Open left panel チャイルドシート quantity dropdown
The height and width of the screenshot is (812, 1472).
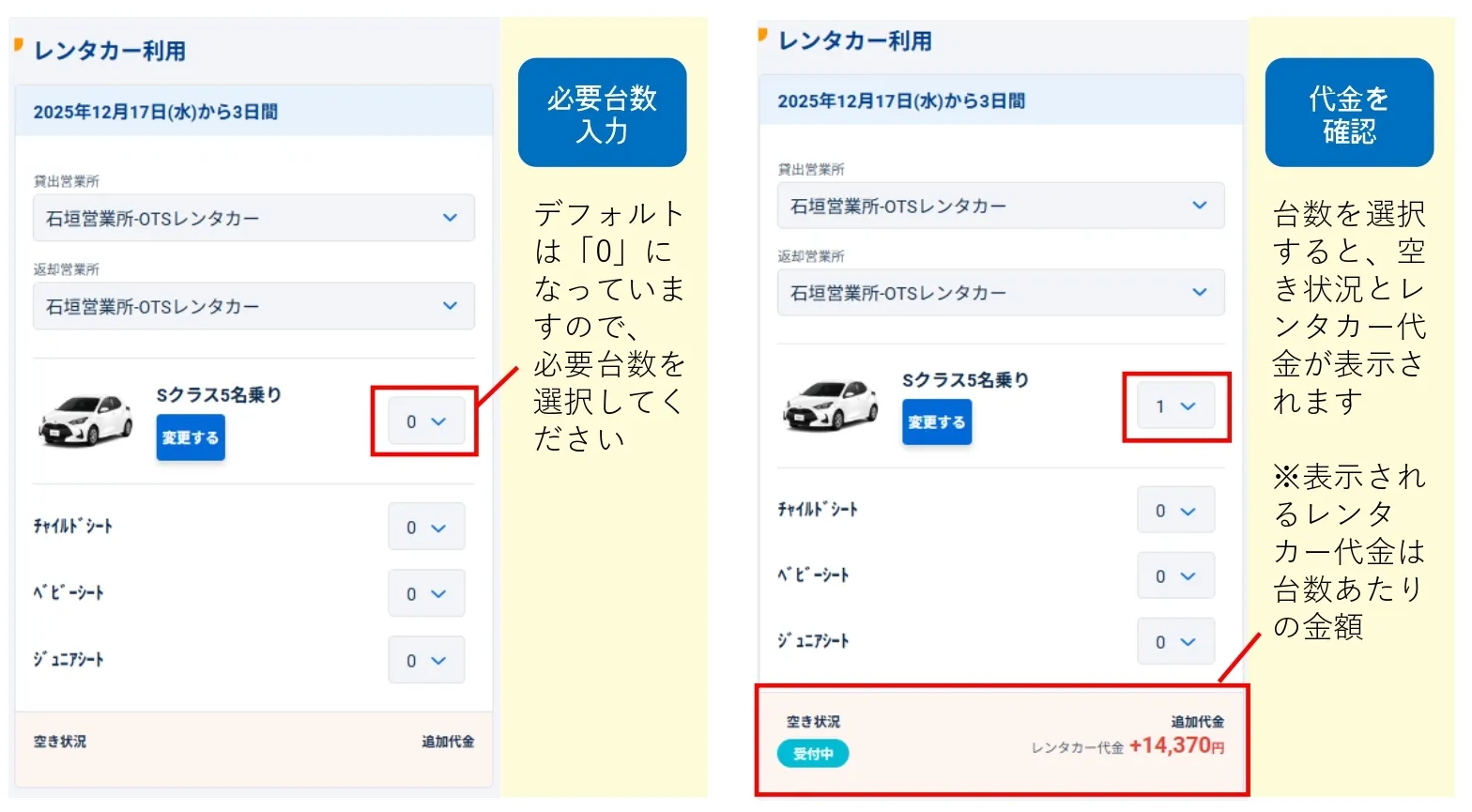[425, 527]
